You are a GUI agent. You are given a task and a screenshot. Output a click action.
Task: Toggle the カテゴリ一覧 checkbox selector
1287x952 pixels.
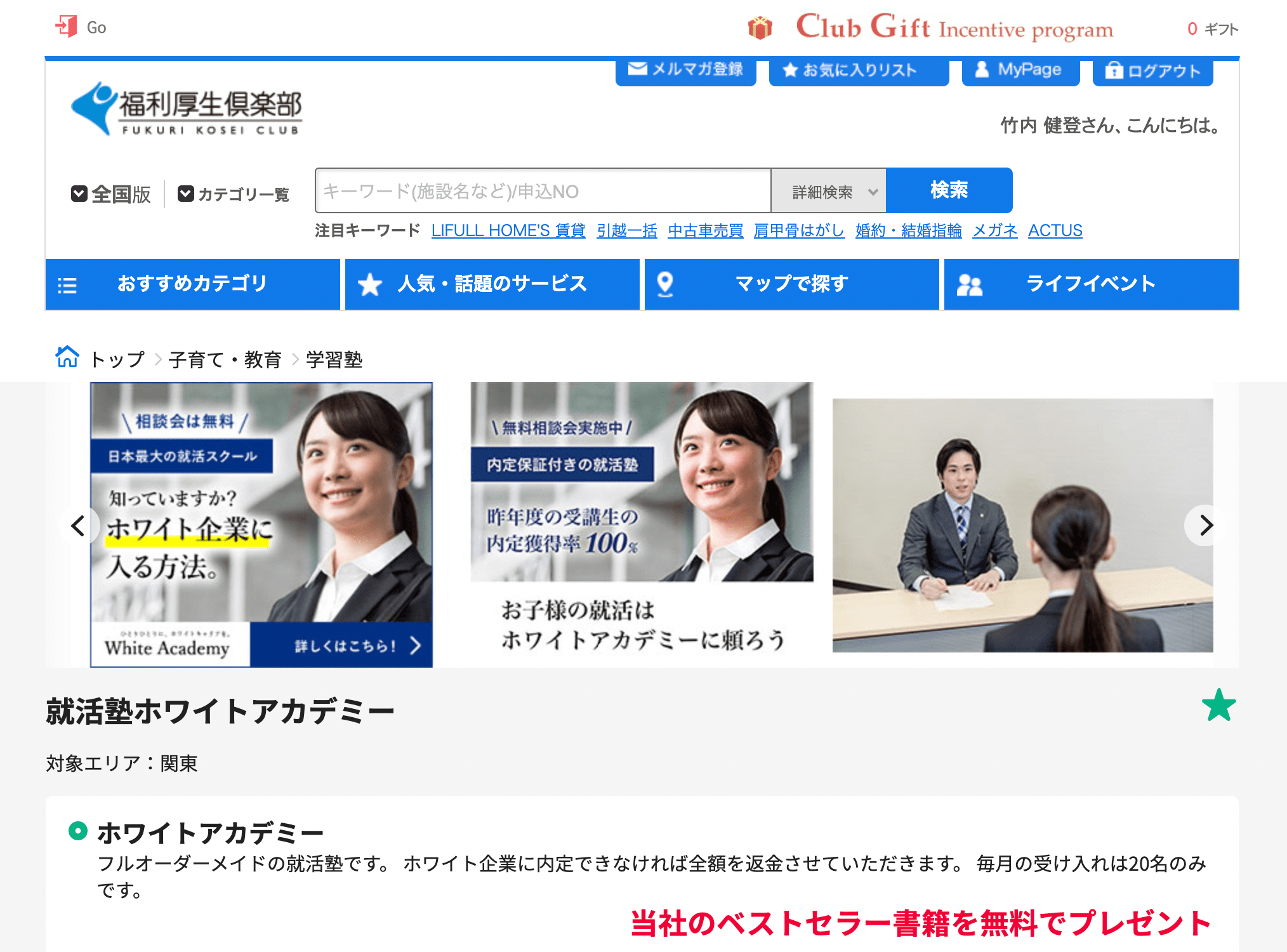pyautogui.click(x=185, y=194)
